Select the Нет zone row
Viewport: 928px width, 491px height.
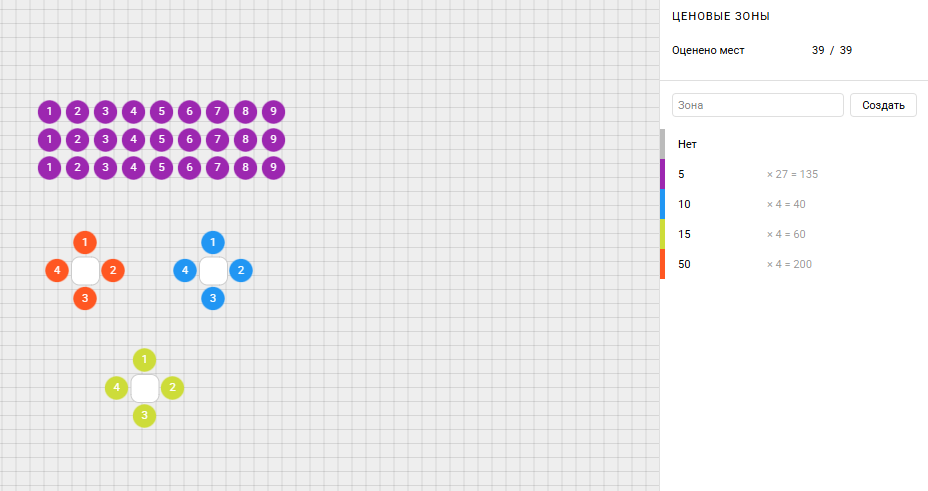point(794,144)
